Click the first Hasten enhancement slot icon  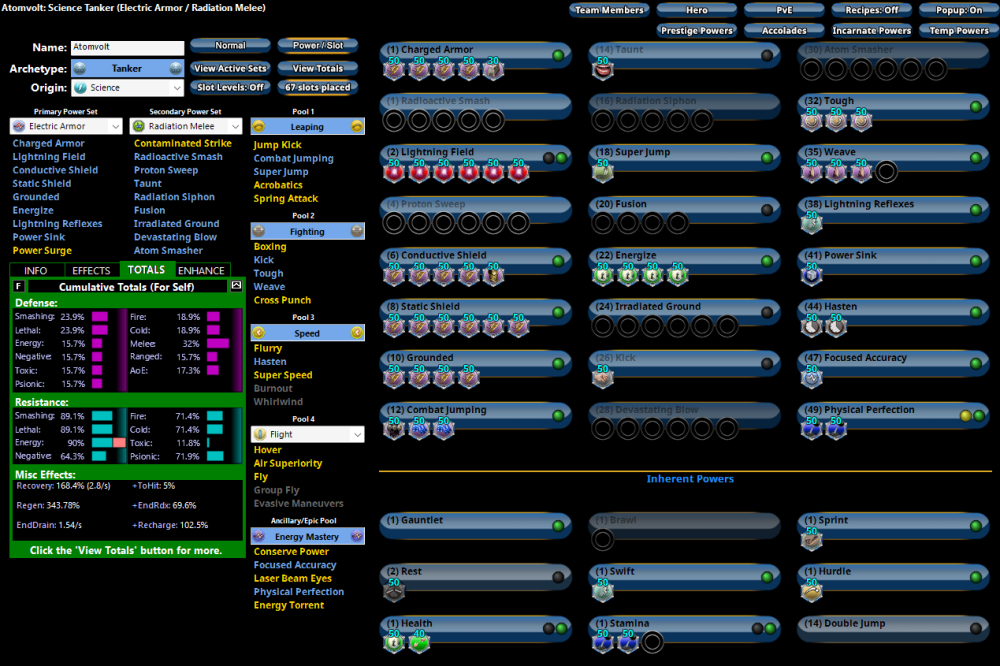811,326
